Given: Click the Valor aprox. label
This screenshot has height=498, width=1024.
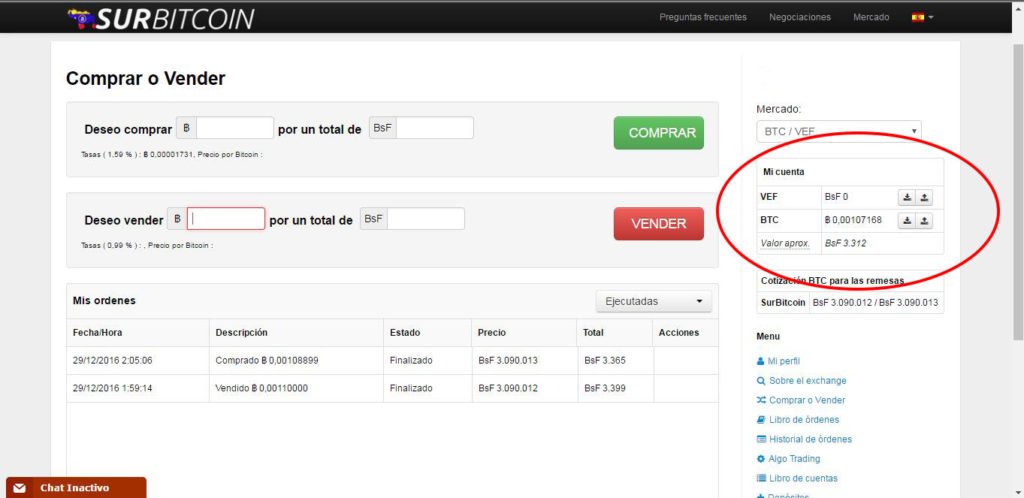Looking at the screenshot, I should pyautogui.click(x=785, y=243).
